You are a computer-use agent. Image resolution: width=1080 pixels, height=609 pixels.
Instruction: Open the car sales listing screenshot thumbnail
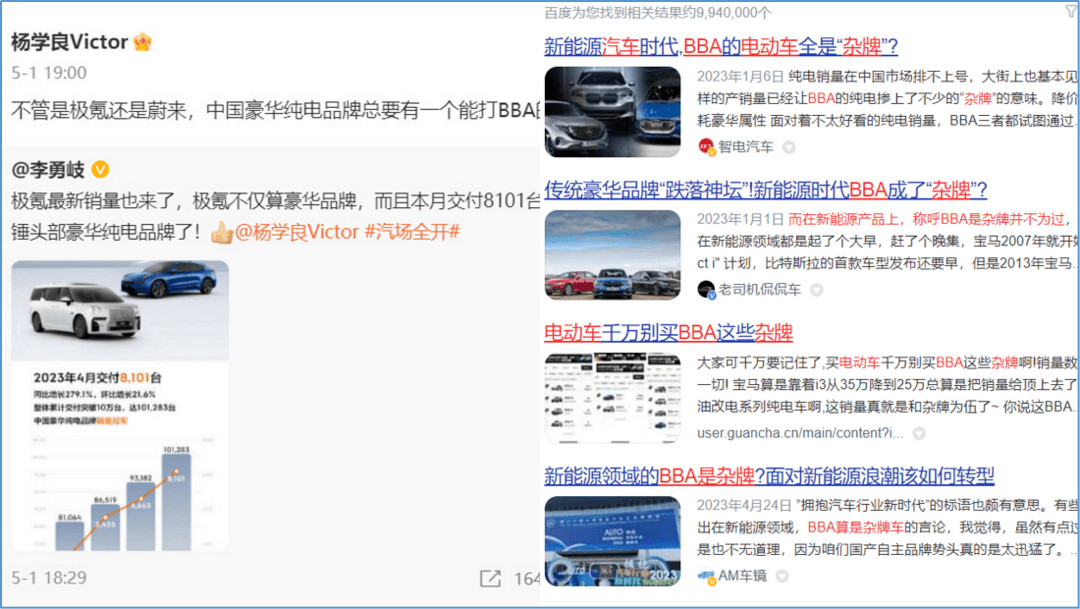coord(612,398)
